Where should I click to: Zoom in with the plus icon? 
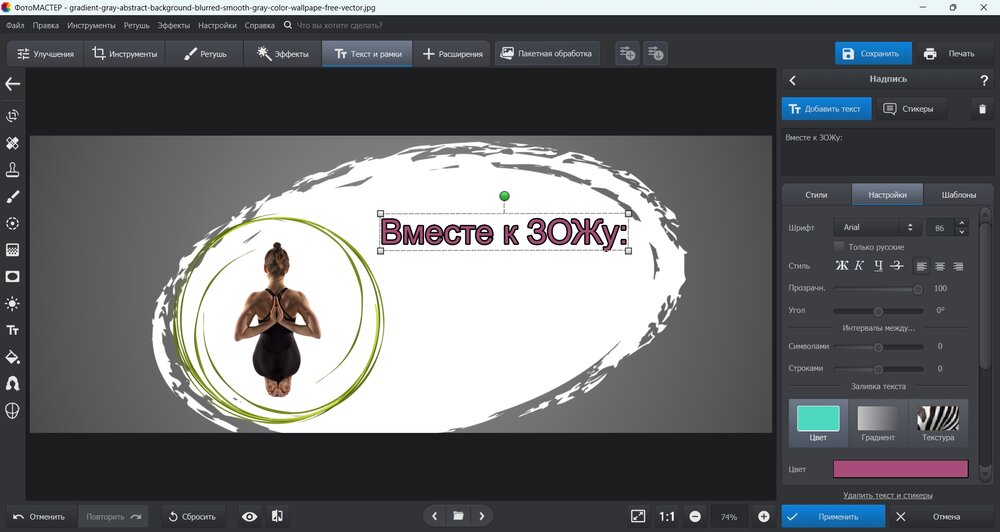(764, 516)
